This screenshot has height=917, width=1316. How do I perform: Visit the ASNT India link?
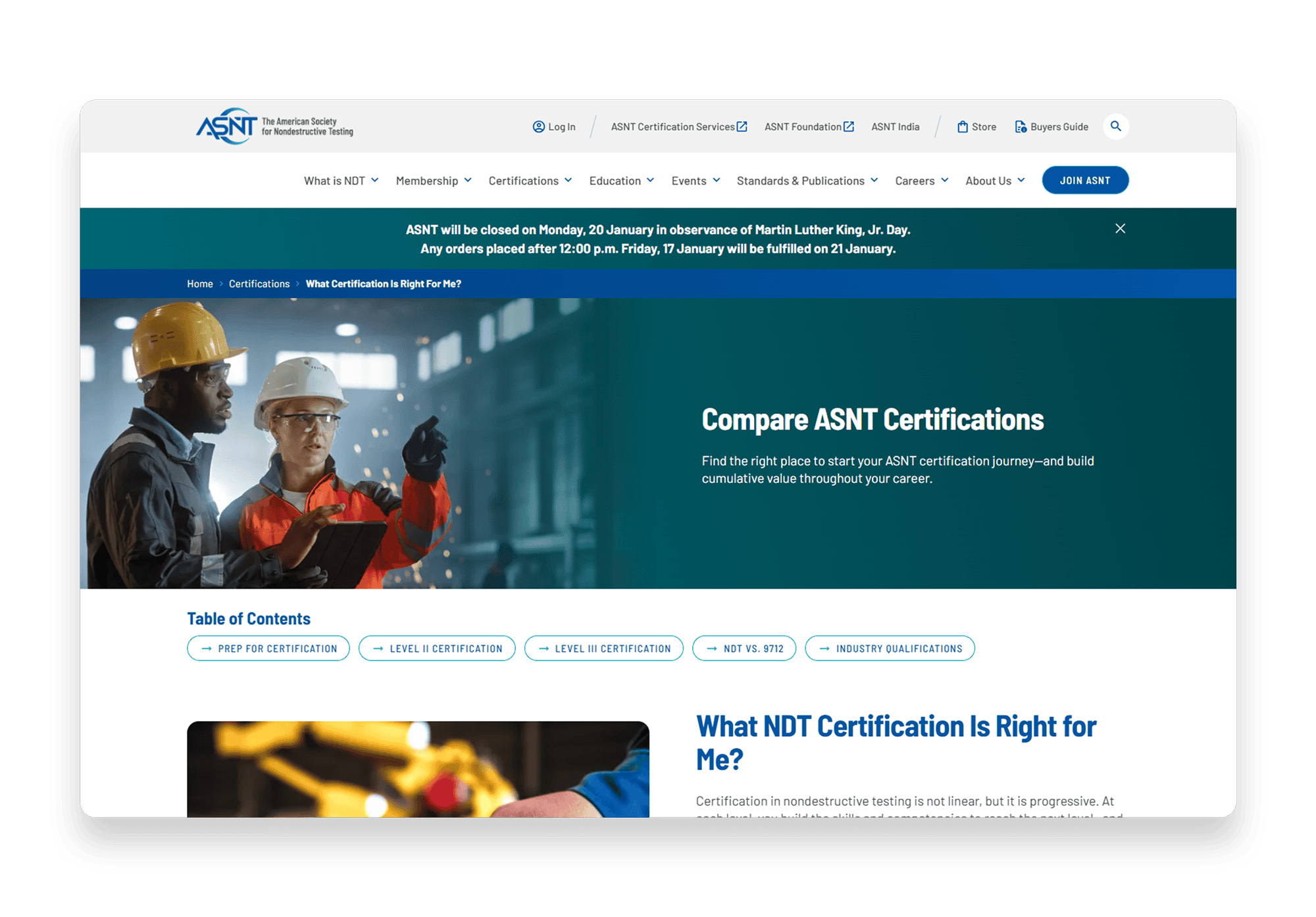coord(896,127)
